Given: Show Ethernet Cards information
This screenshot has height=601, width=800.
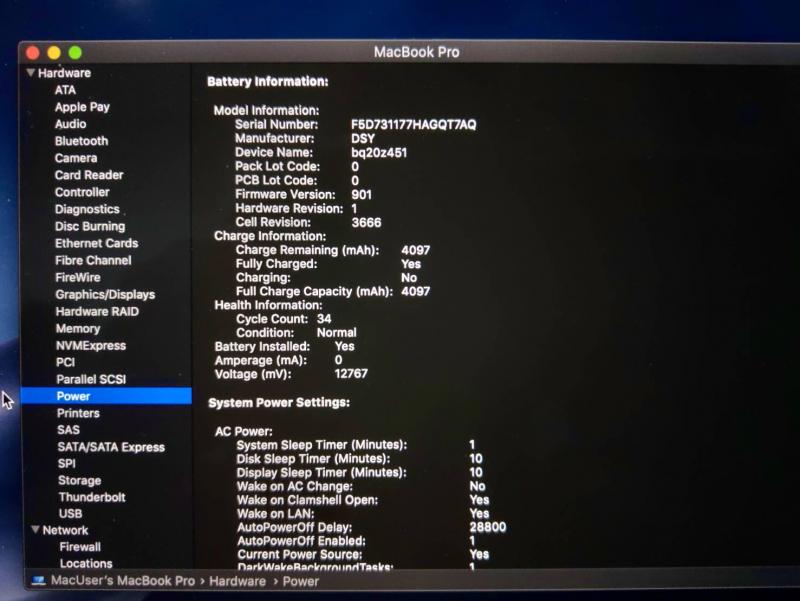Looking at the screenshot, I should point(96,243).
